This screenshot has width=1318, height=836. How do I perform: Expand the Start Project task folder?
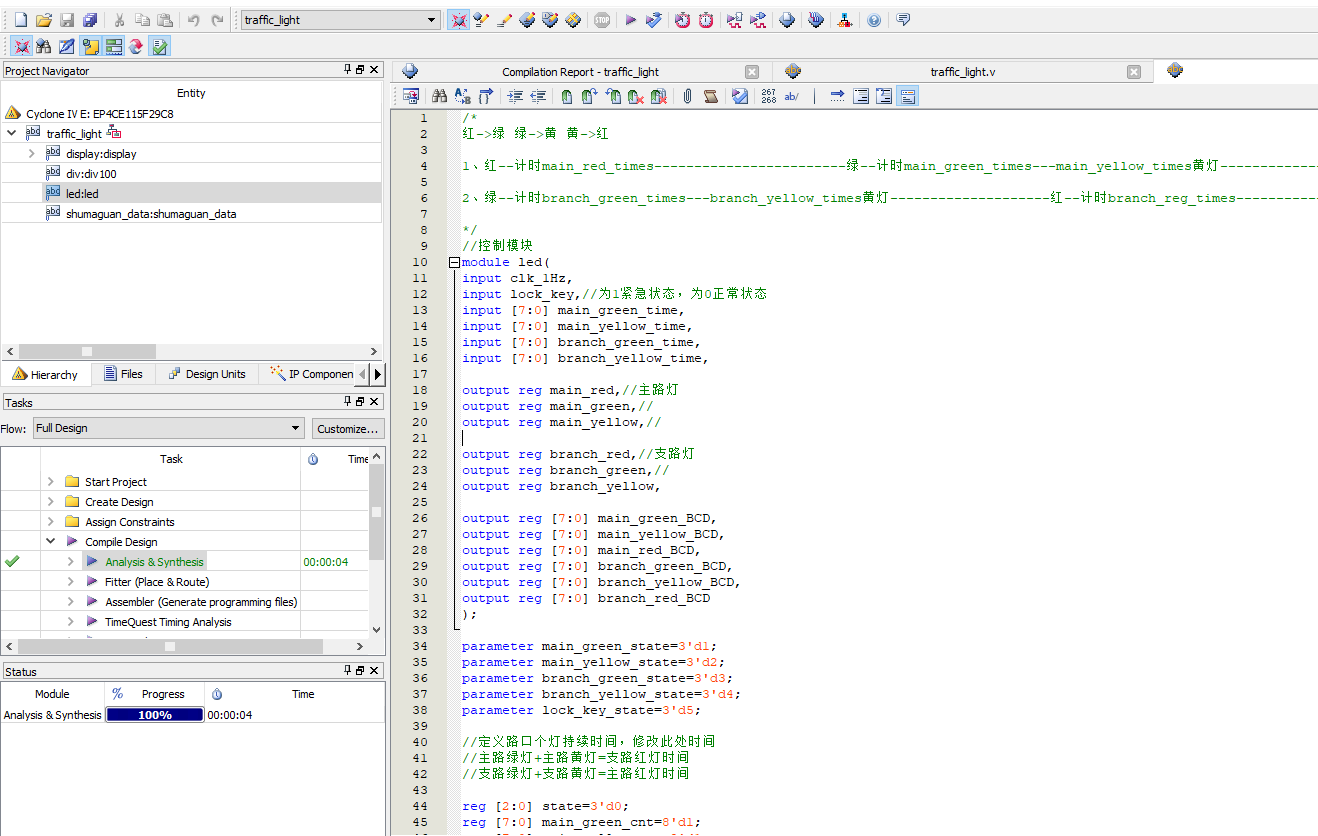click(50, 482)
